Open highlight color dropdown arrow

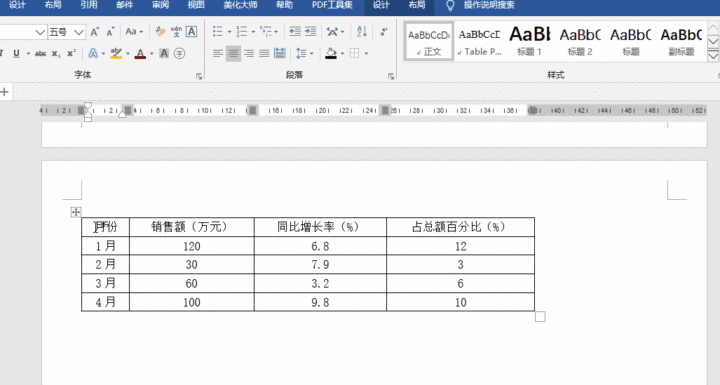pos(128,53)
